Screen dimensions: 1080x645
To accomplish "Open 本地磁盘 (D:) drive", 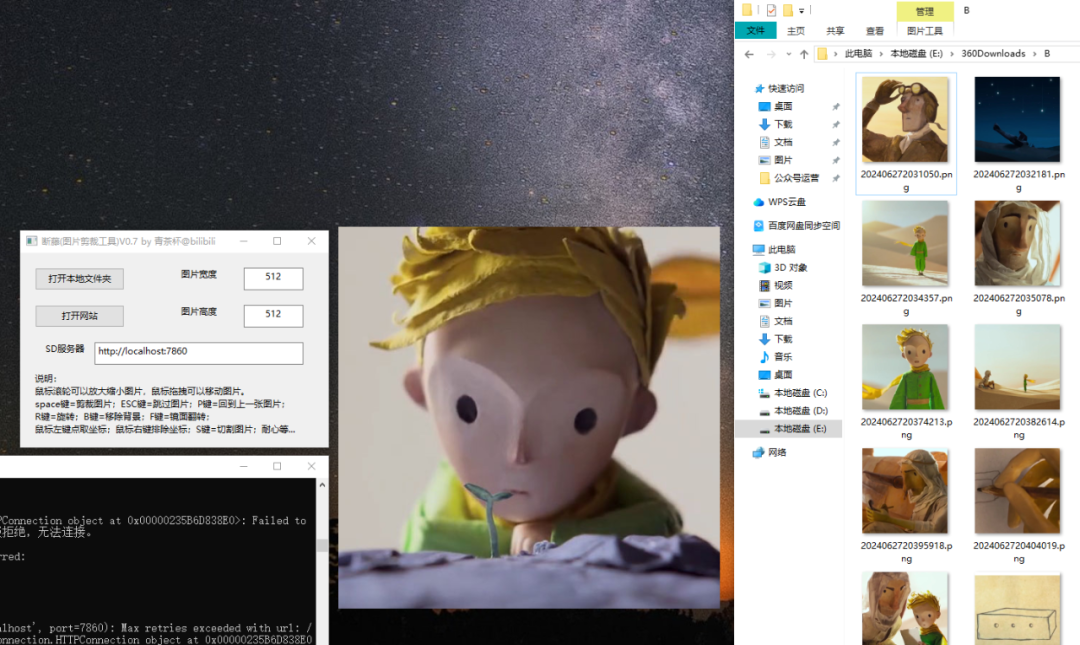I will click(800, 411).
